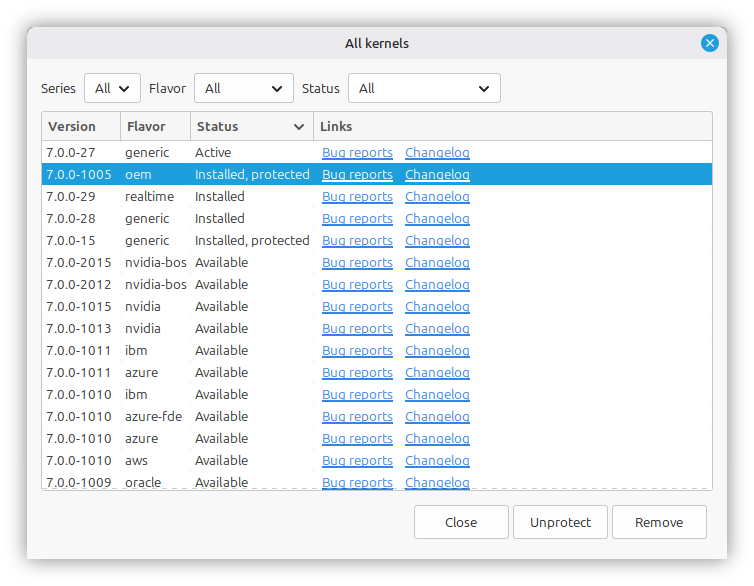Viewport: 754px width, 586px height.
Task: Open Changelog for 7.0.0-15 generic
Action: coord(437,240)
